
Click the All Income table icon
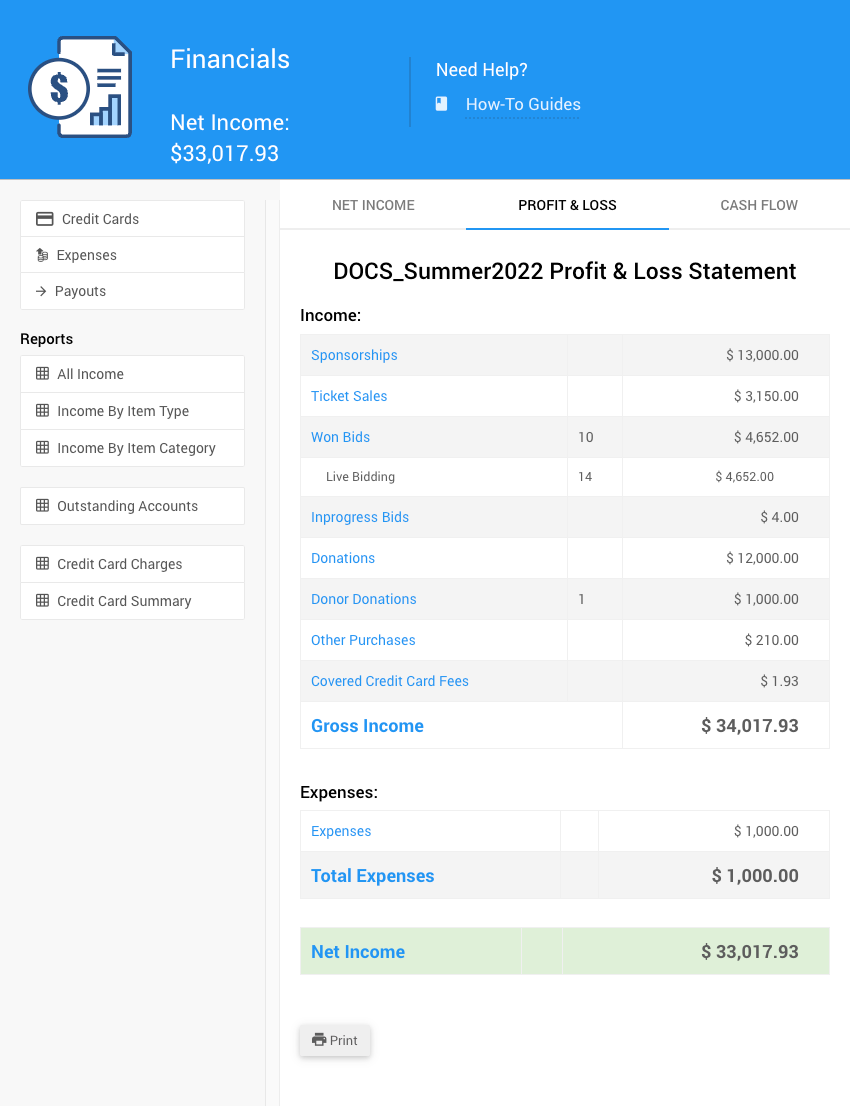point(42,374)
